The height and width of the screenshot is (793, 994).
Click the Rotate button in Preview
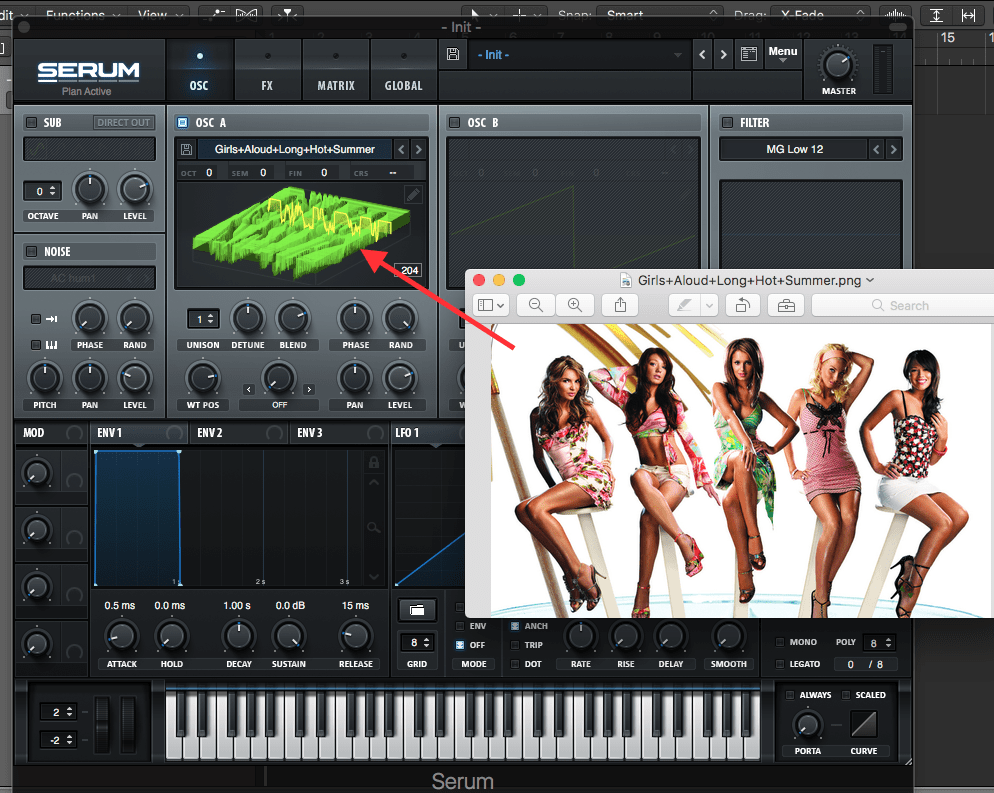742,306
